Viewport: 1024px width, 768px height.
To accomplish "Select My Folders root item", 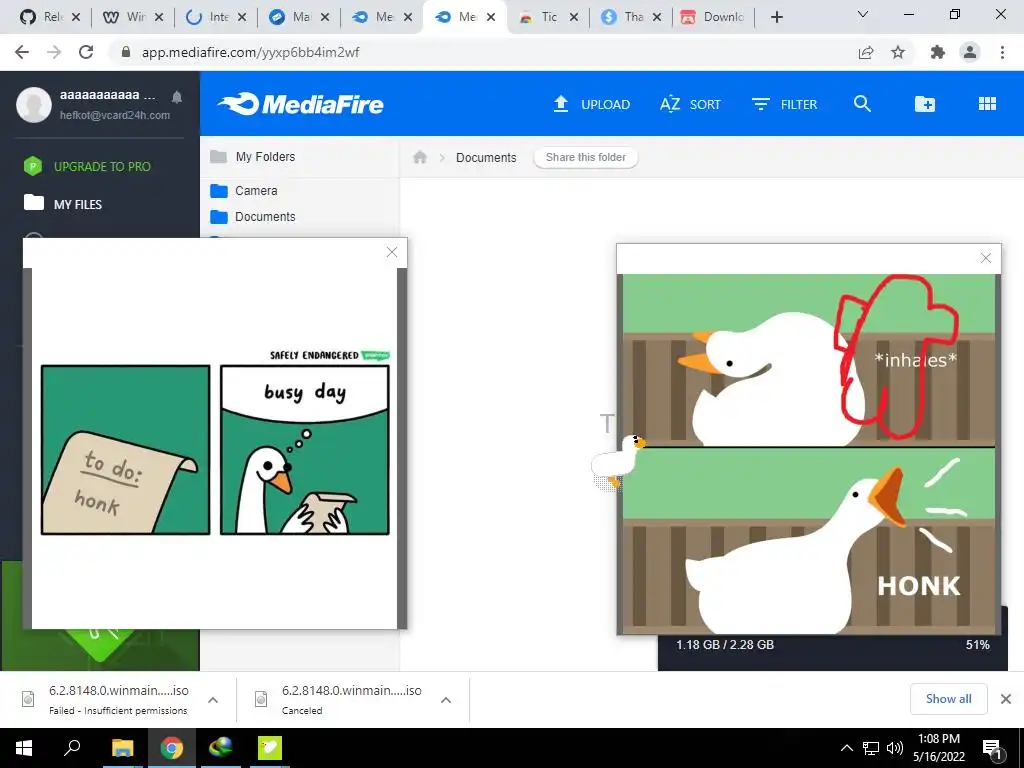I will 253,157.
